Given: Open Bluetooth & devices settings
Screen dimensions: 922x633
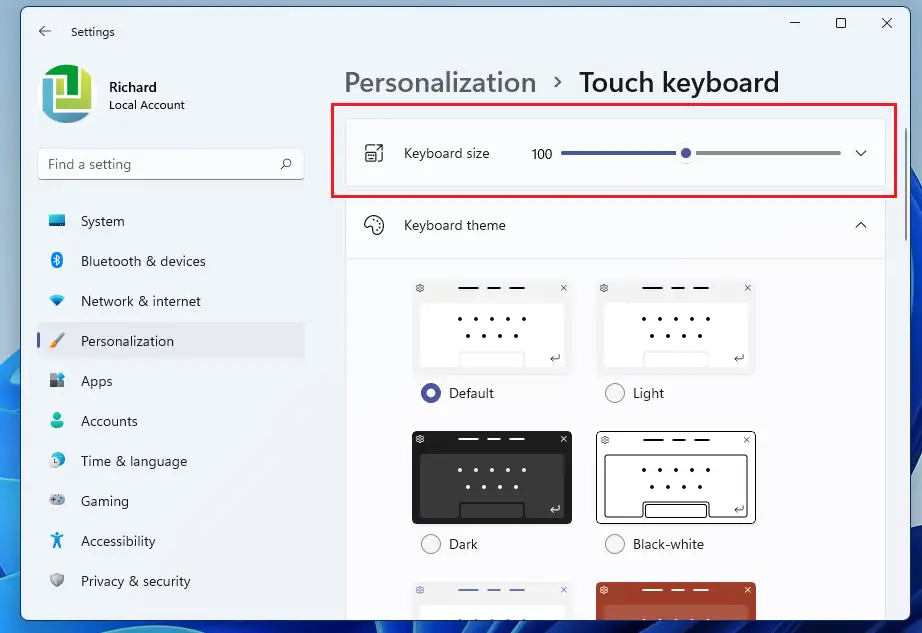Looking at the screenshot, I should click(171, 261).
